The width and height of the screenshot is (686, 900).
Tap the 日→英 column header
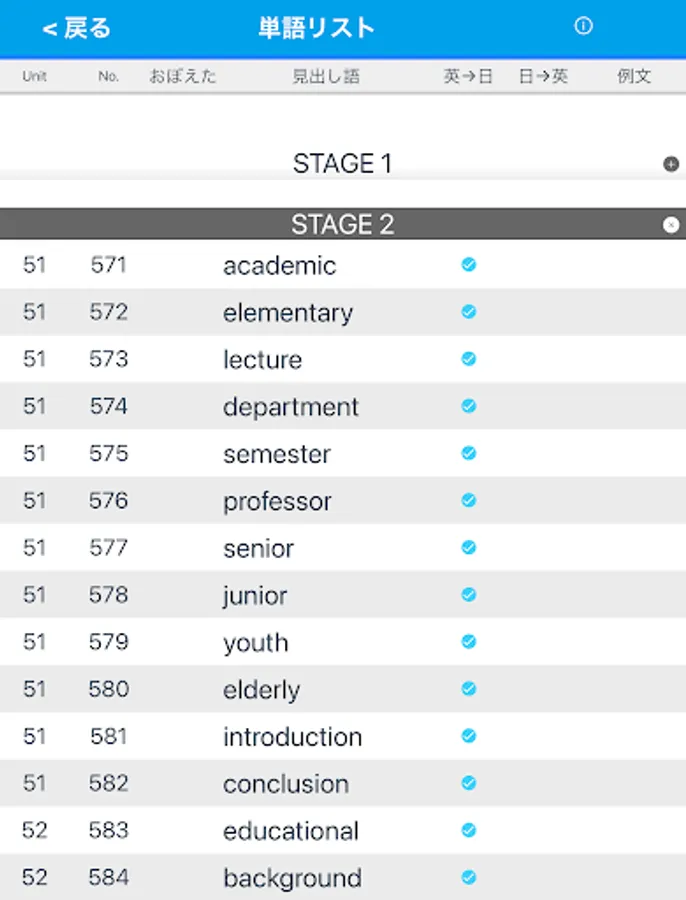[543, 76]
